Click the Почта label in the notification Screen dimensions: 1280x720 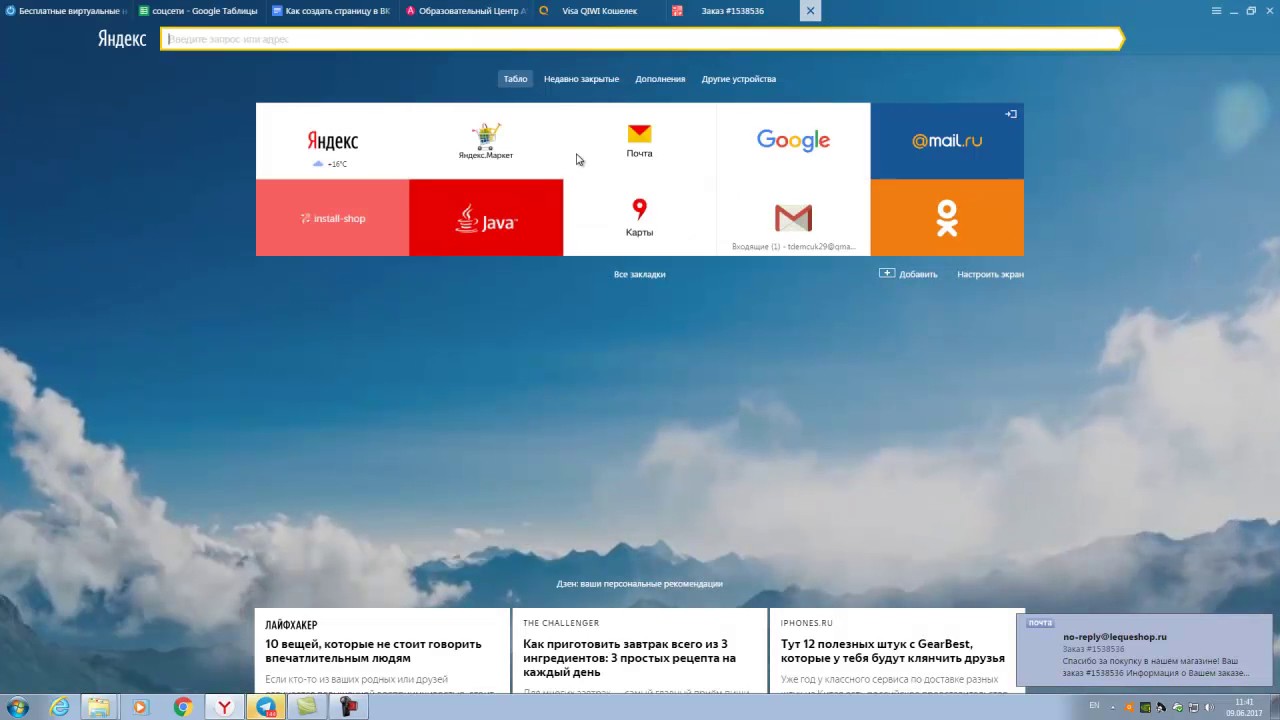[x=1040, y=623]
